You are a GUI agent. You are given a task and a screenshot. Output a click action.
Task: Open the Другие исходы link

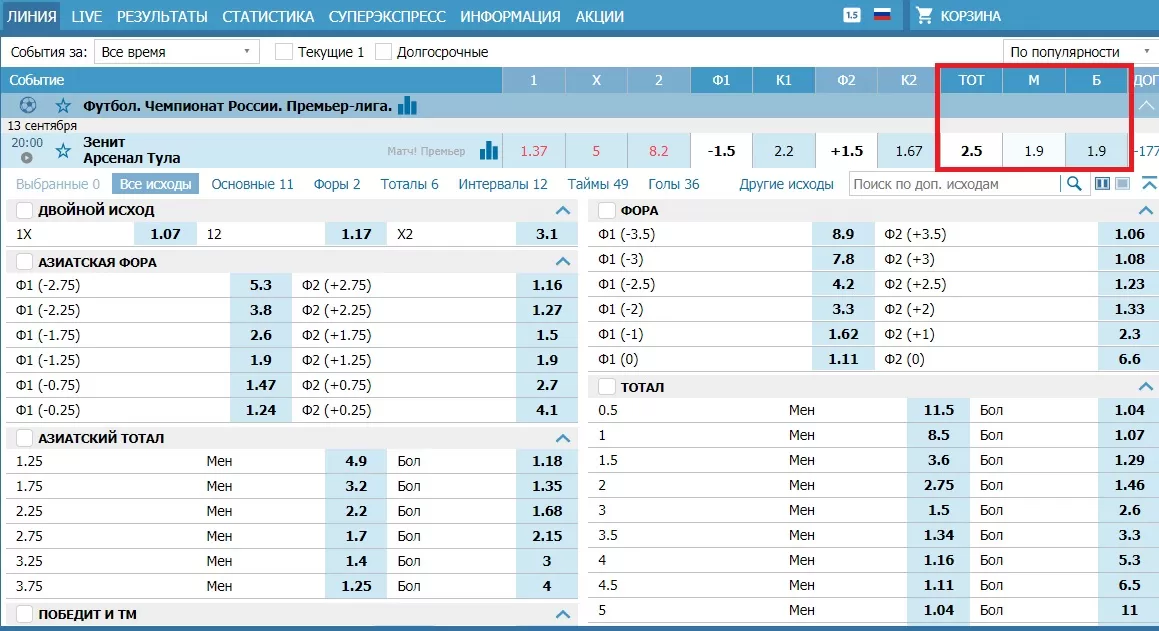pos(786,184)
